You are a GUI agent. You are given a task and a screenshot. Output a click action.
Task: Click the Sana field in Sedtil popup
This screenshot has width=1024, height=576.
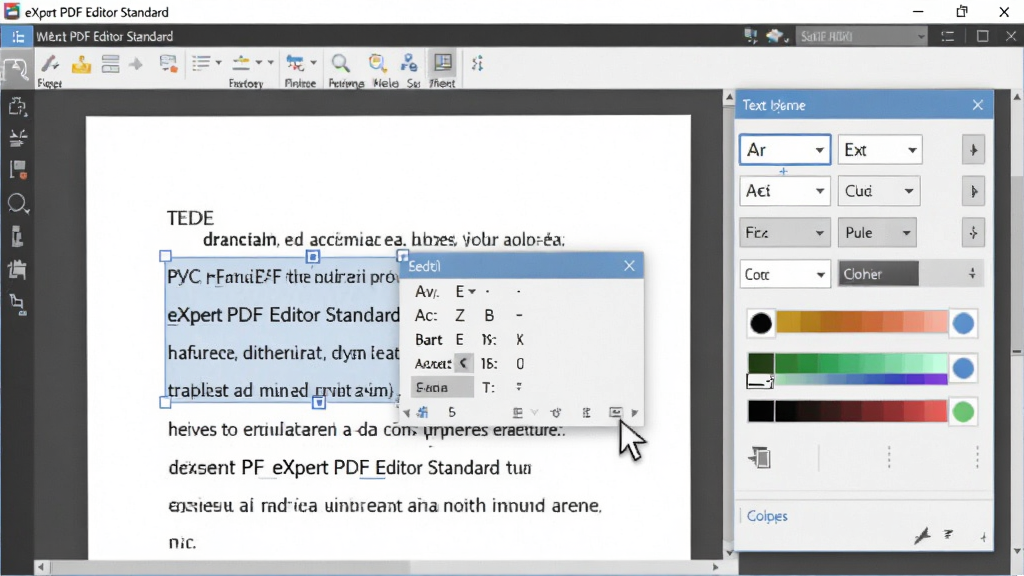[442, 387]
